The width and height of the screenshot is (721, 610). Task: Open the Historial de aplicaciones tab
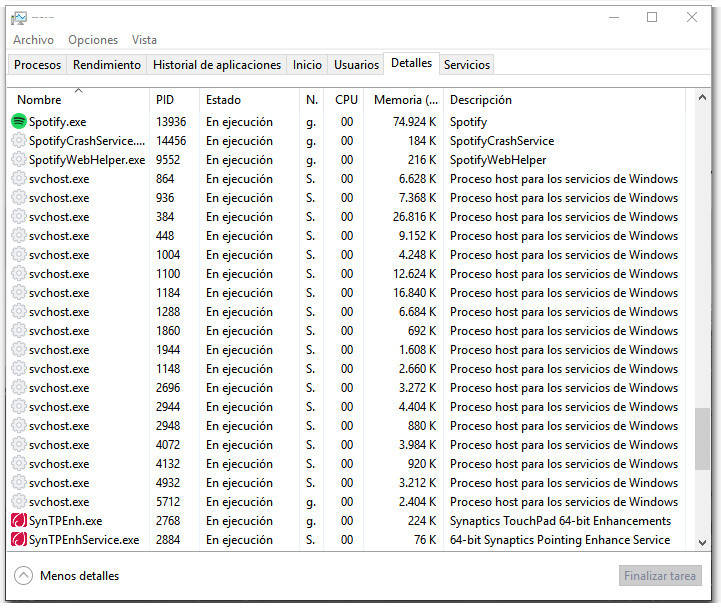click(x=217, y=65)
